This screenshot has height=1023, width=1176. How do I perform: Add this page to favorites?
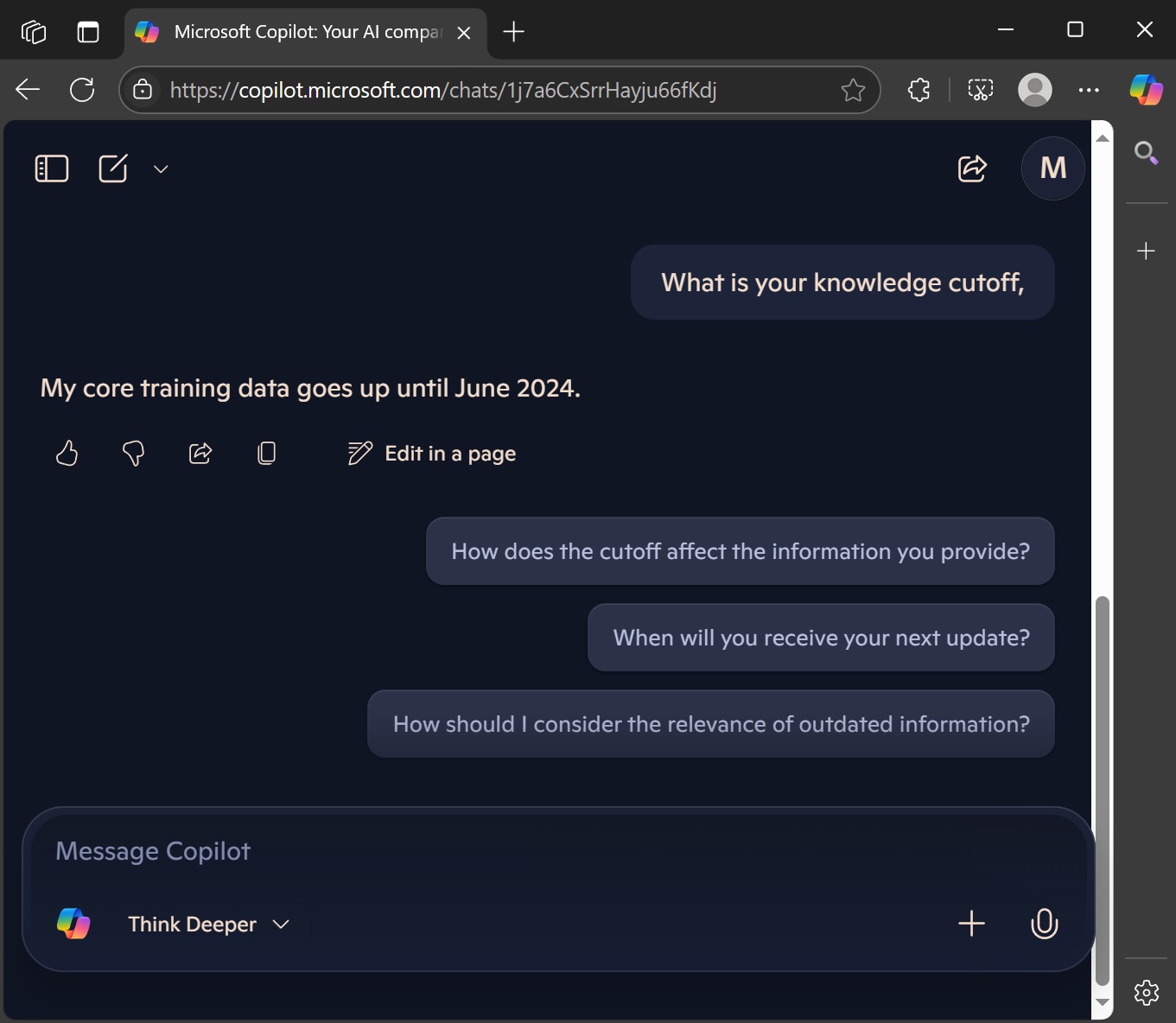click(853, 90)
